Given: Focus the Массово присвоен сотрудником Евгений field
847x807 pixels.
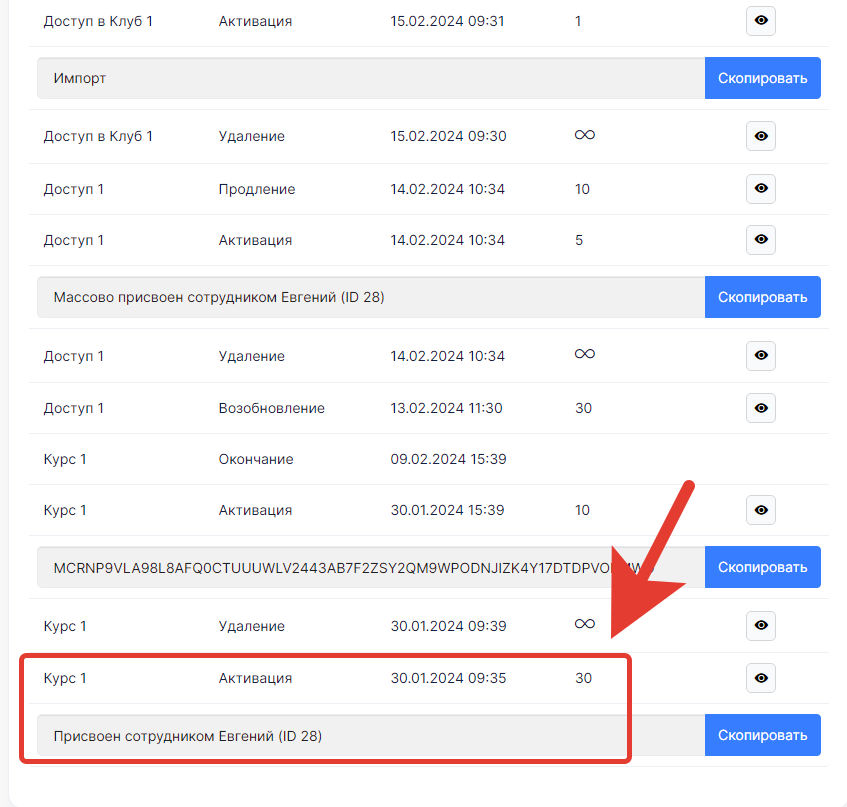Looking at the screenshot, I should pyautogui.click(x=370, y=297).
